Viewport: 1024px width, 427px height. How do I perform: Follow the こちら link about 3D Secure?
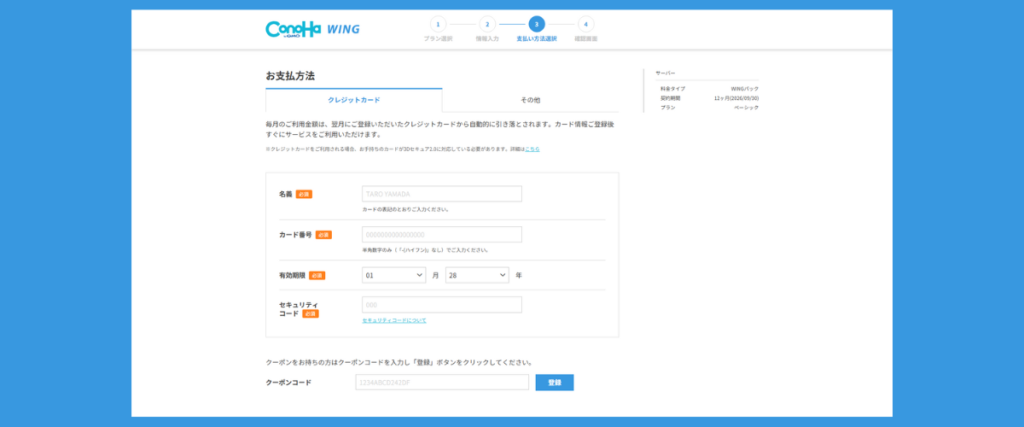click(532, 149)
